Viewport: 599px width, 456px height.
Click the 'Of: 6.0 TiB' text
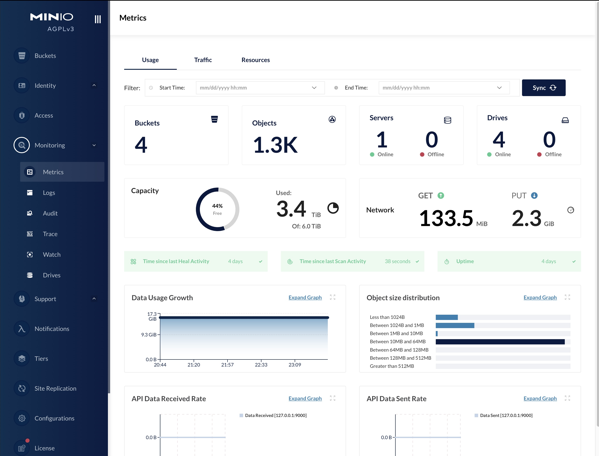(x=306, y=226)
